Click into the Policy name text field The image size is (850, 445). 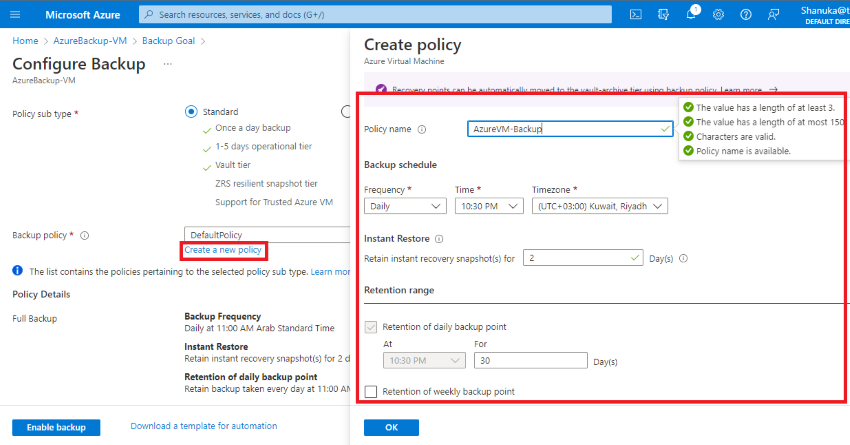pos(570,129)
